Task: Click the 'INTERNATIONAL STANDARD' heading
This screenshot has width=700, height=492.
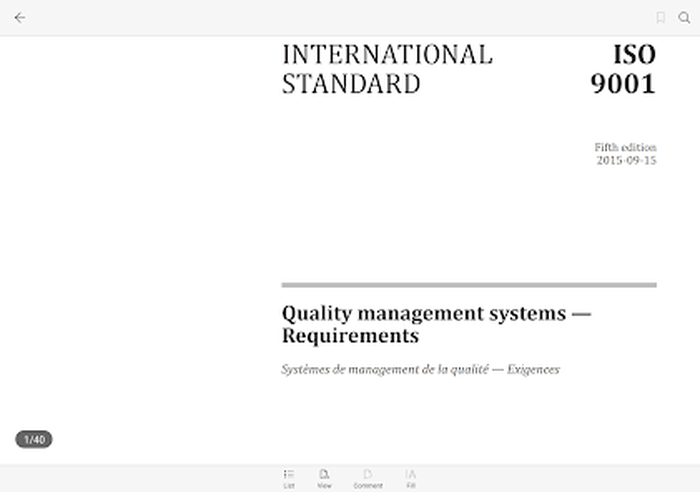Action: click(x=387, y=69)
